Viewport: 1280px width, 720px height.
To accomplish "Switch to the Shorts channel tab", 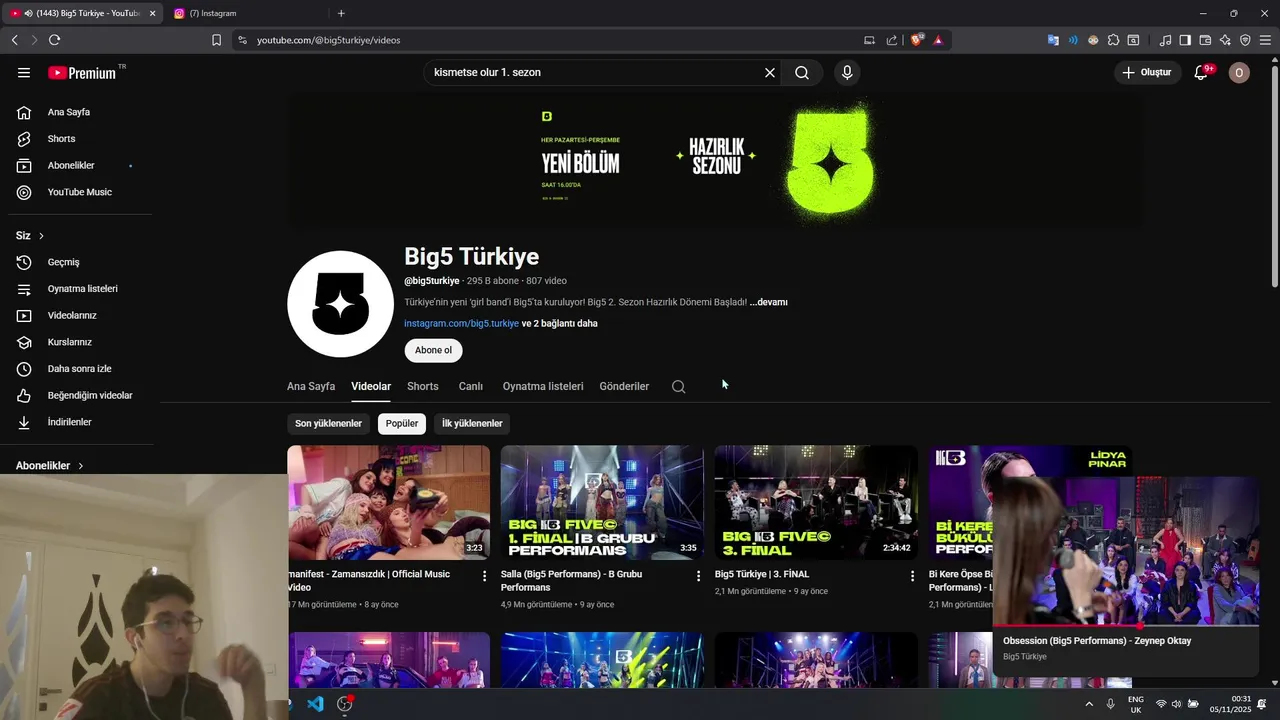I will point(423,387).
